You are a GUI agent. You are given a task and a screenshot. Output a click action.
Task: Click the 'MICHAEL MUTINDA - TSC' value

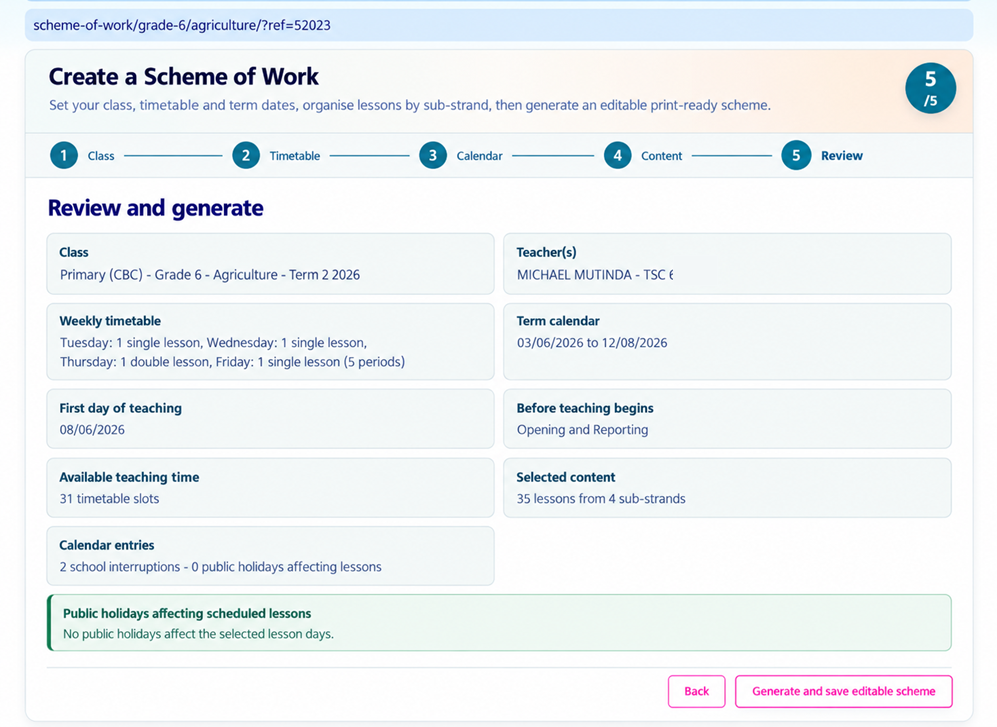point(595,275)
